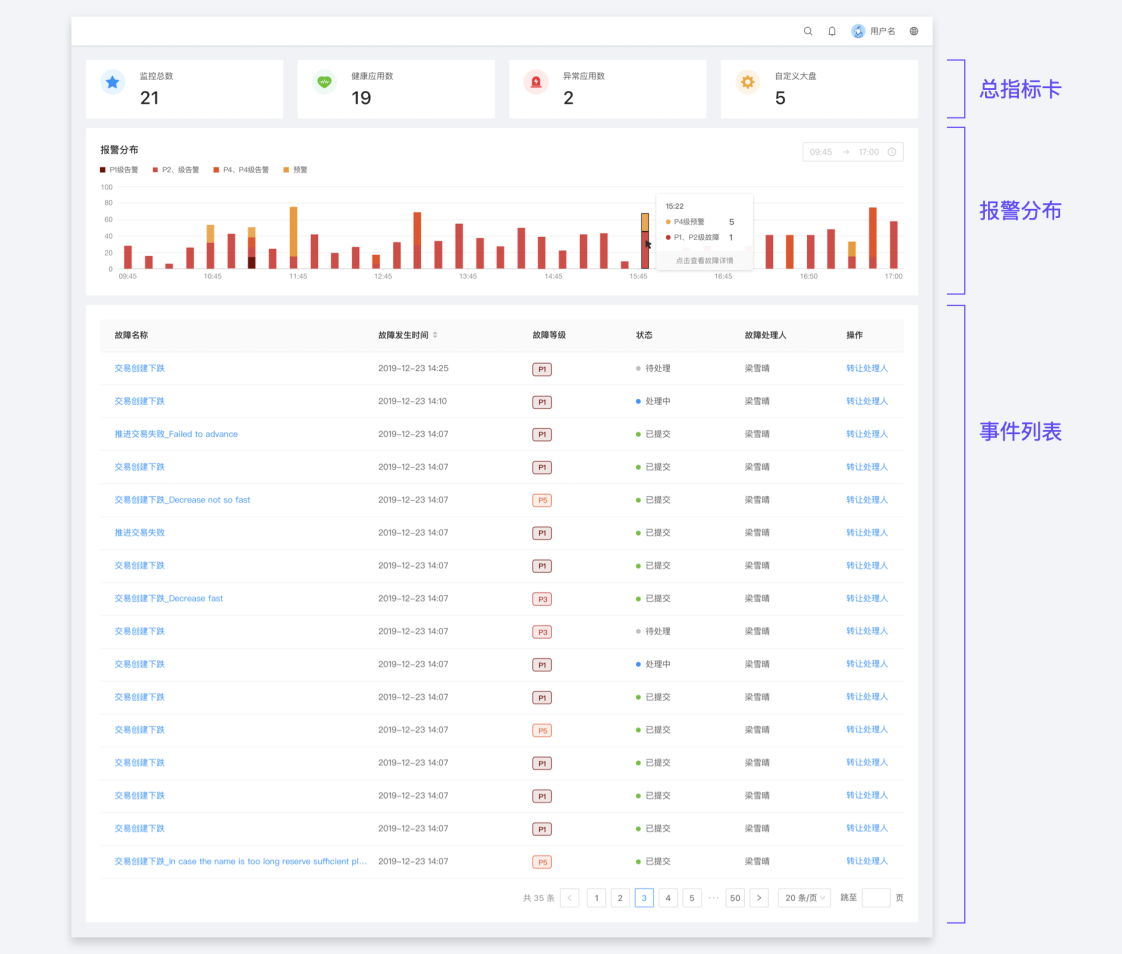The width and height of the screenshot is (1122, 954).
Task: Click the 异常应用数 2 card
Action: tap(608, 89)
